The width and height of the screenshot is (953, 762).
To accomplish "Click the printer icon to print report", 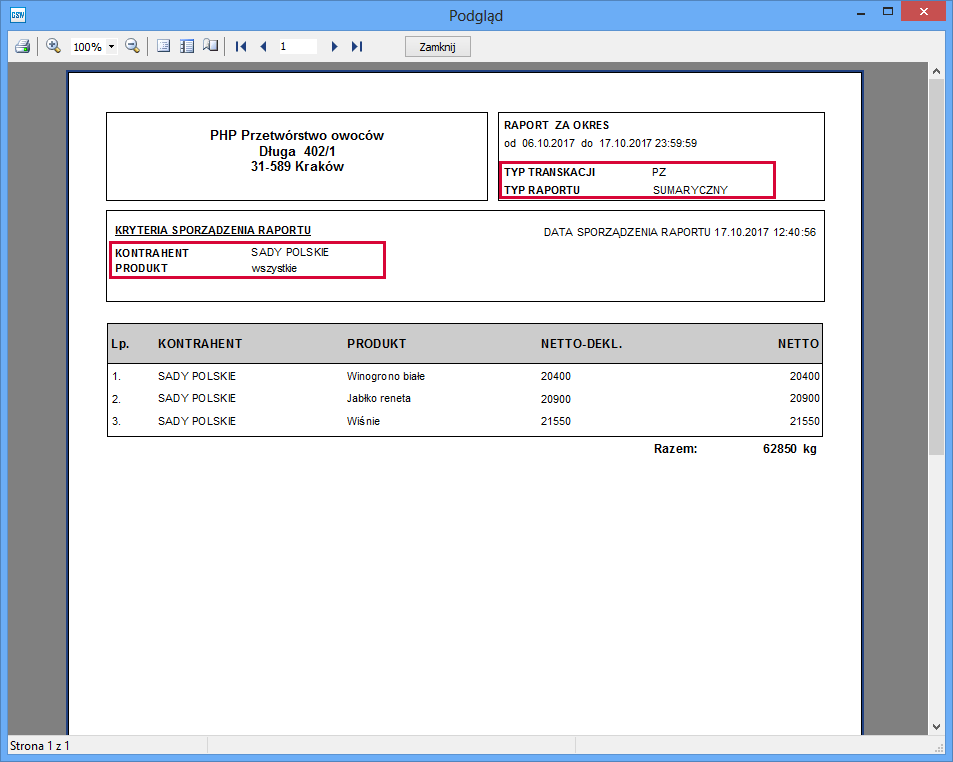I will point(22,46).
